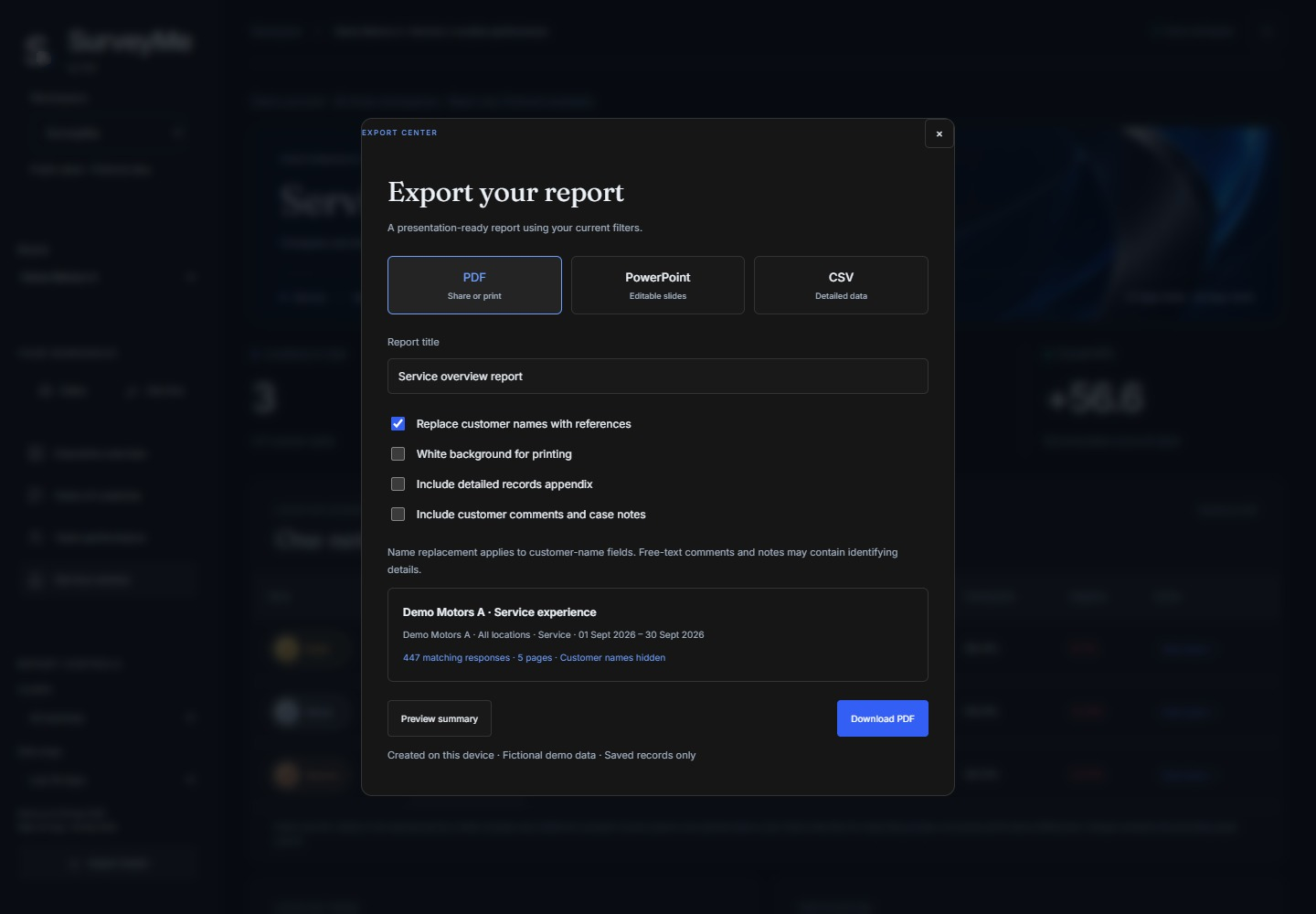1316x914 pixels.
Task: Select the PDF export format
Action: 474,285
